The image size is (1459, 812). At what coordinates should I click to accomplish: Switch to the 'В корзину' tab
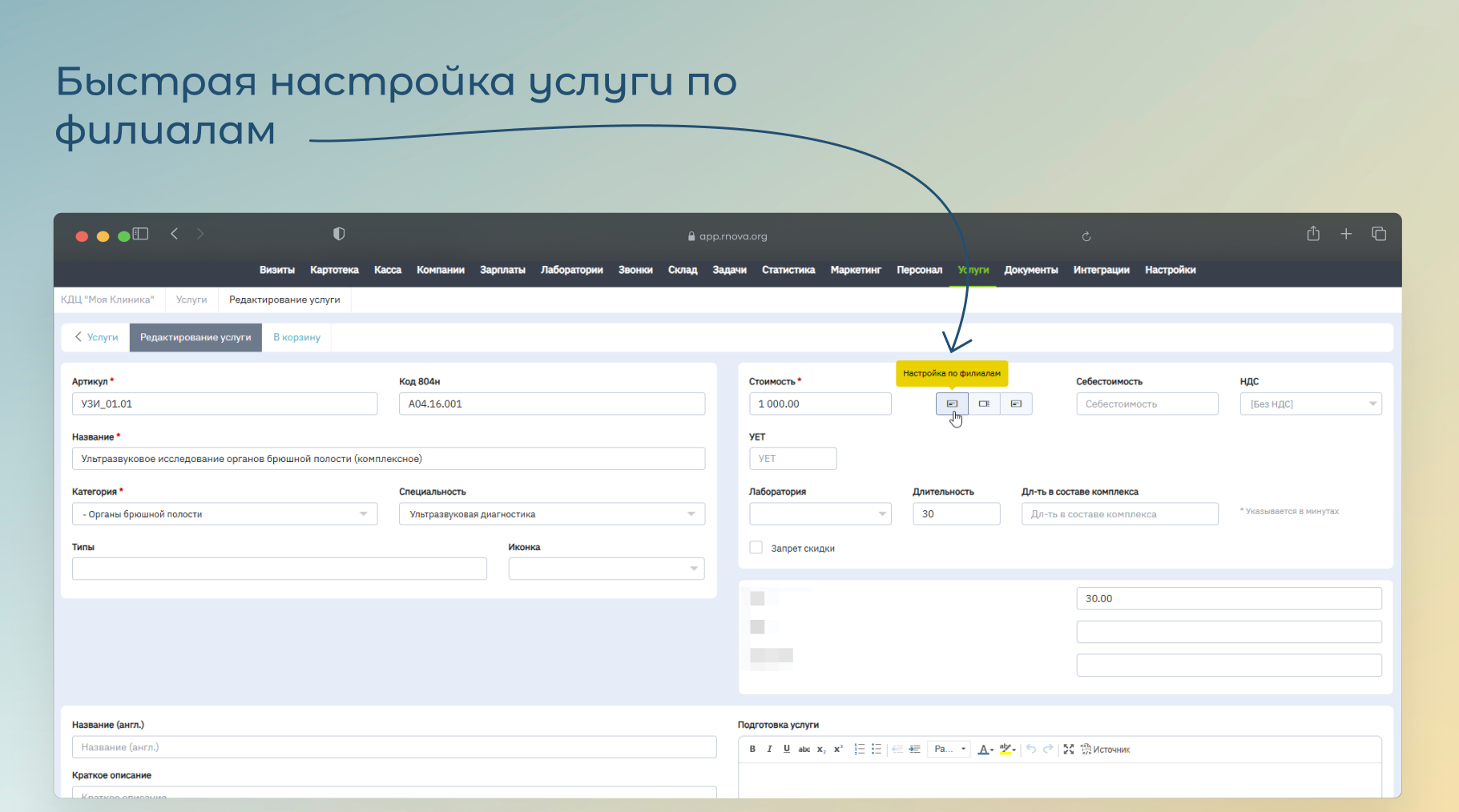tap(296, 337)
